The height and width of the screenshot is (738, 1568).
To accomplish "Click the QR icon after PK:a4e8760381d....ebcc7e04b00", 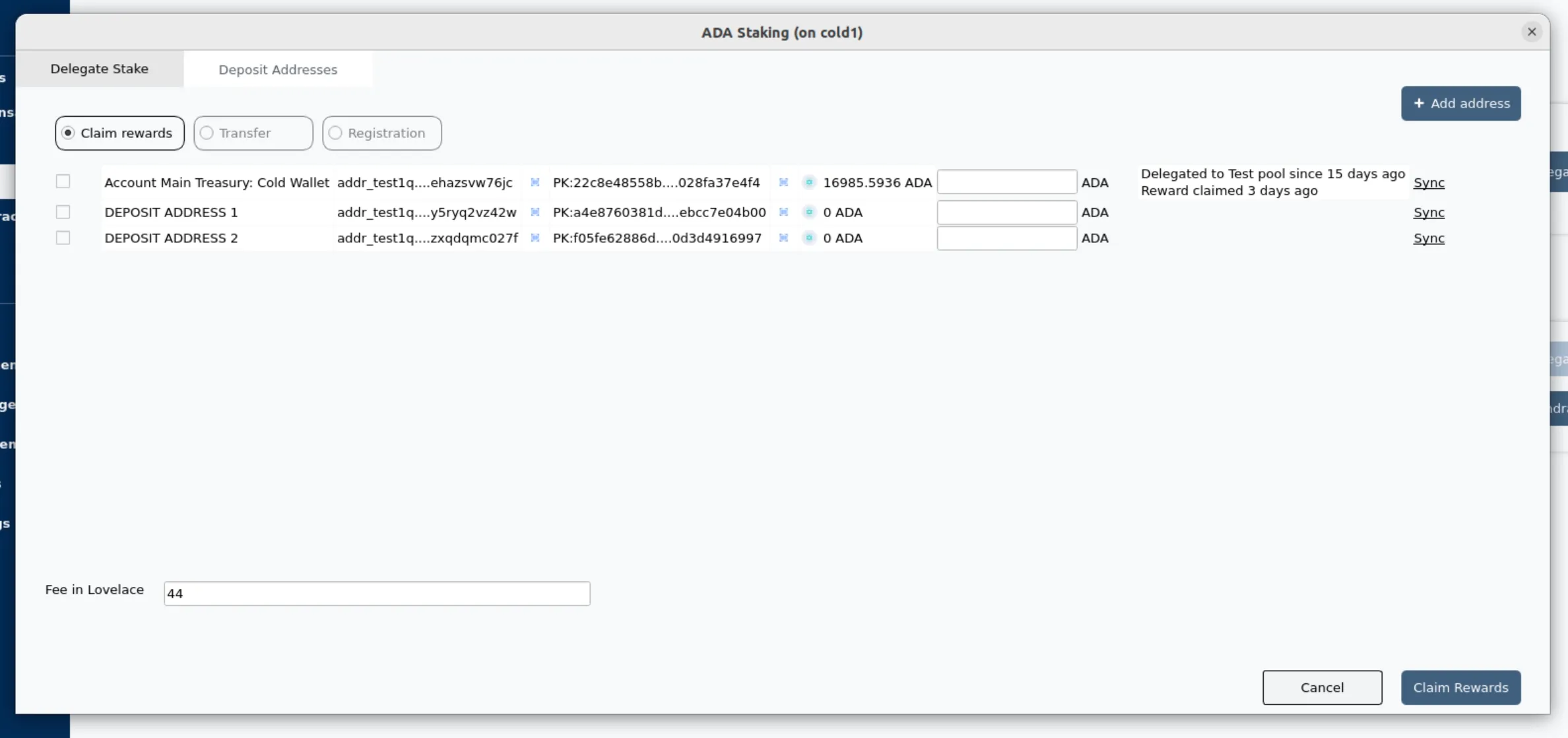I will pyautogui.click(x=783, y=212).
